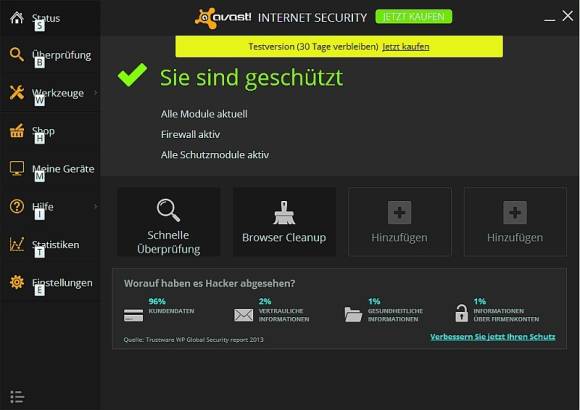
Task: Open the Verbessern Sie jetzt Ihren Schutz link
Action: click(493, 337)
